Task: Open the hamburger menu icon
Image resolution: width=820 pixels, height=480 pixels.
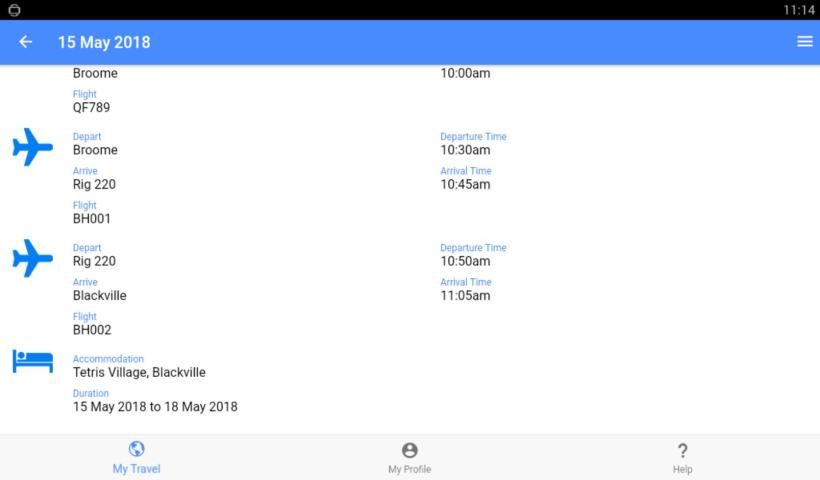Action: tap(804, 42)
